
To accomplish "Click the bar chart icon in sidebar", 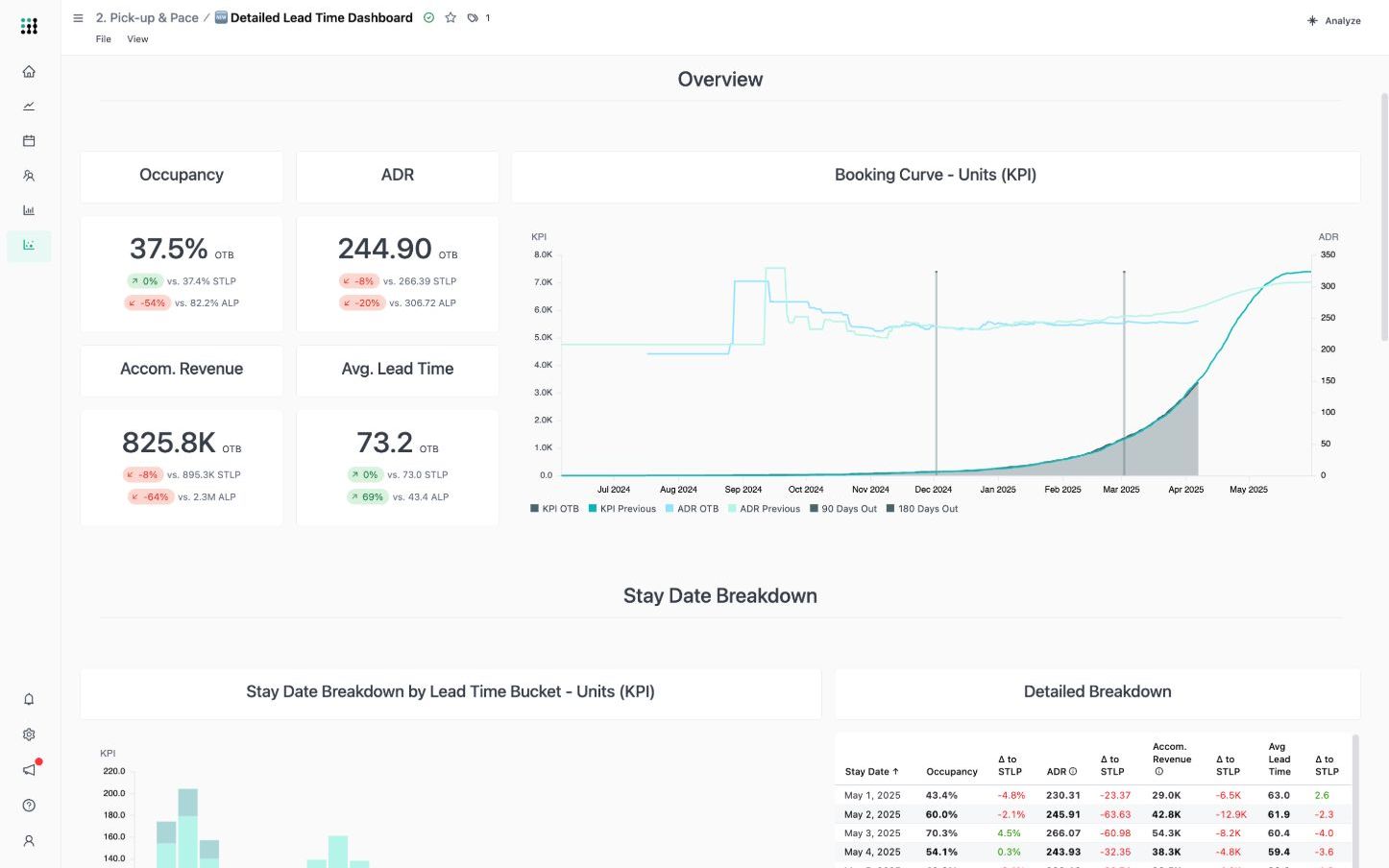I will point(29,210).
